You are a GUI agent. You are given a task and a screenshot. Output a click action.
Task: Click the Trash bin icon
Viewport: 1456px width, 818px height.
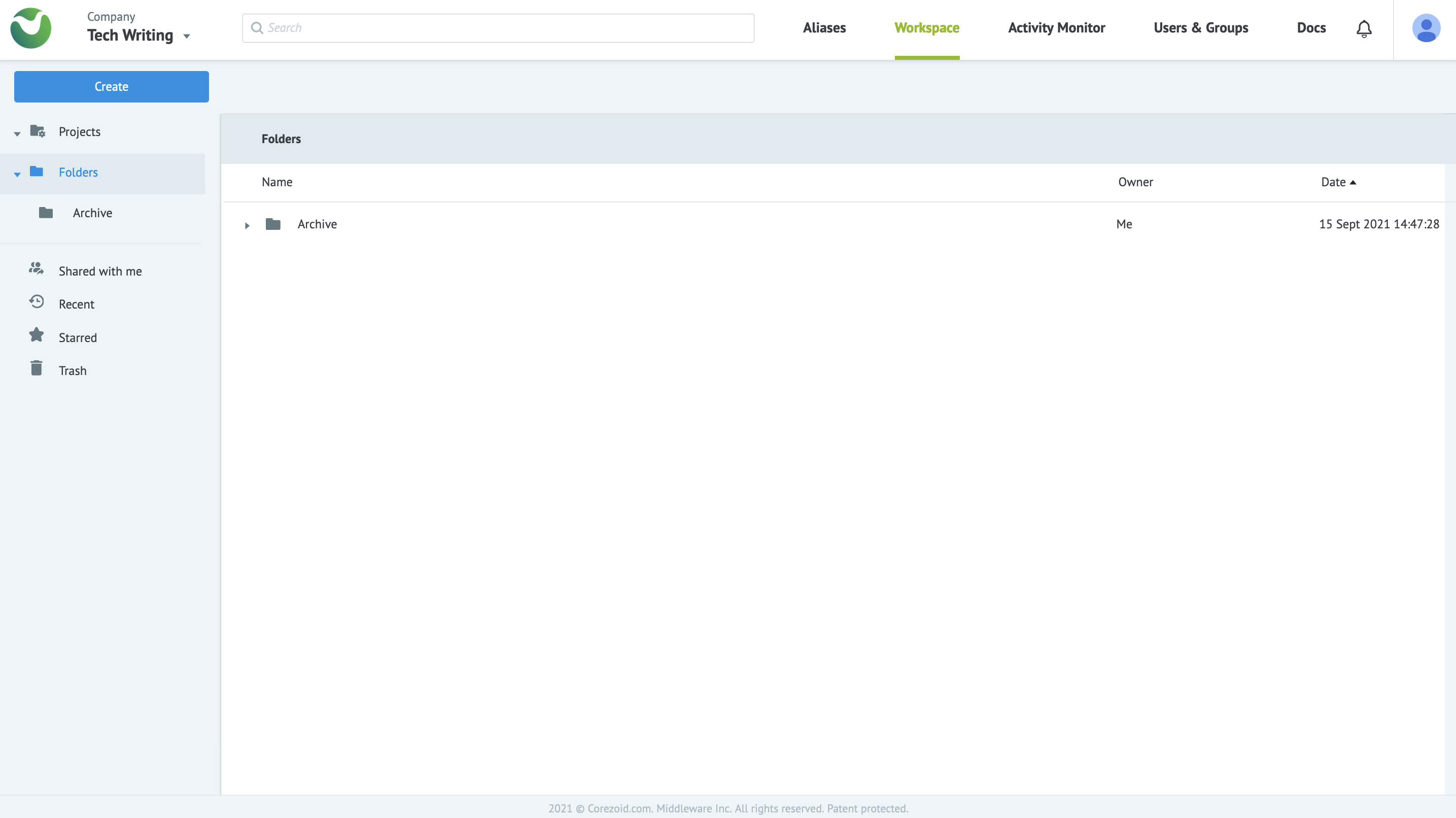[37, 368]
